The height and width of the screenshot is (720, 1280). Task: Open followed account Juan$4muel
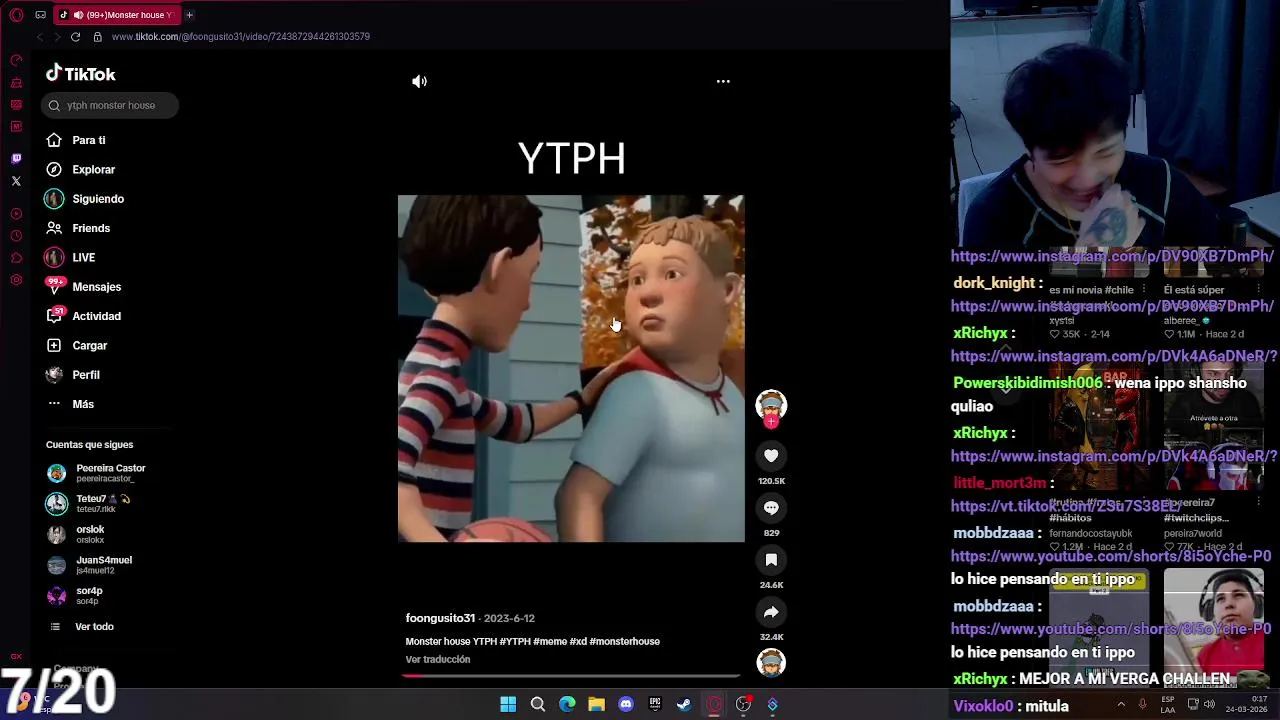89,565
